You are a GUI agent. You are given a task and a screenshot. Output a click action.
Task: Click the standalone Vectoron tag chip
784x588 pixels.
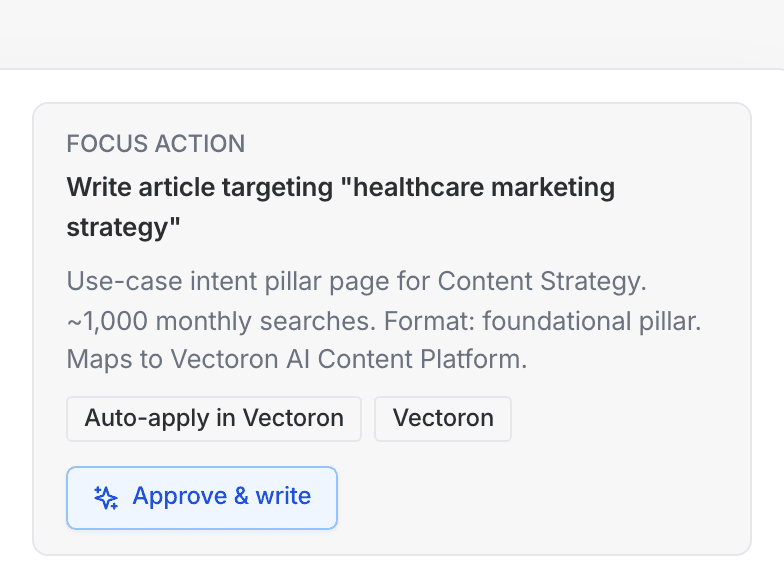[x=443, y=418]
